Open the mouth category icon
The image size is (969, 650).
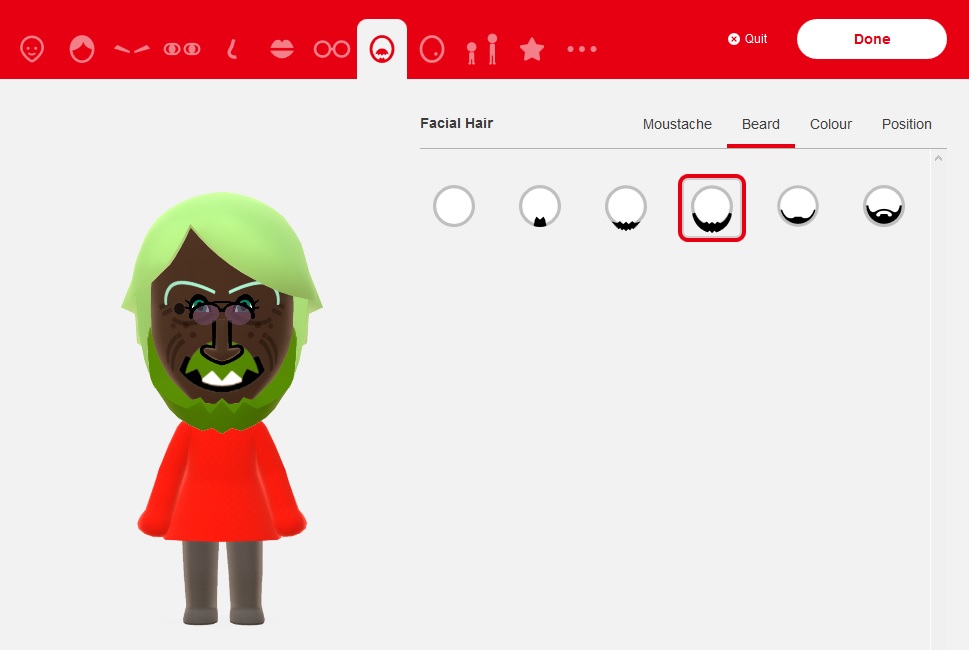(282, 49)
